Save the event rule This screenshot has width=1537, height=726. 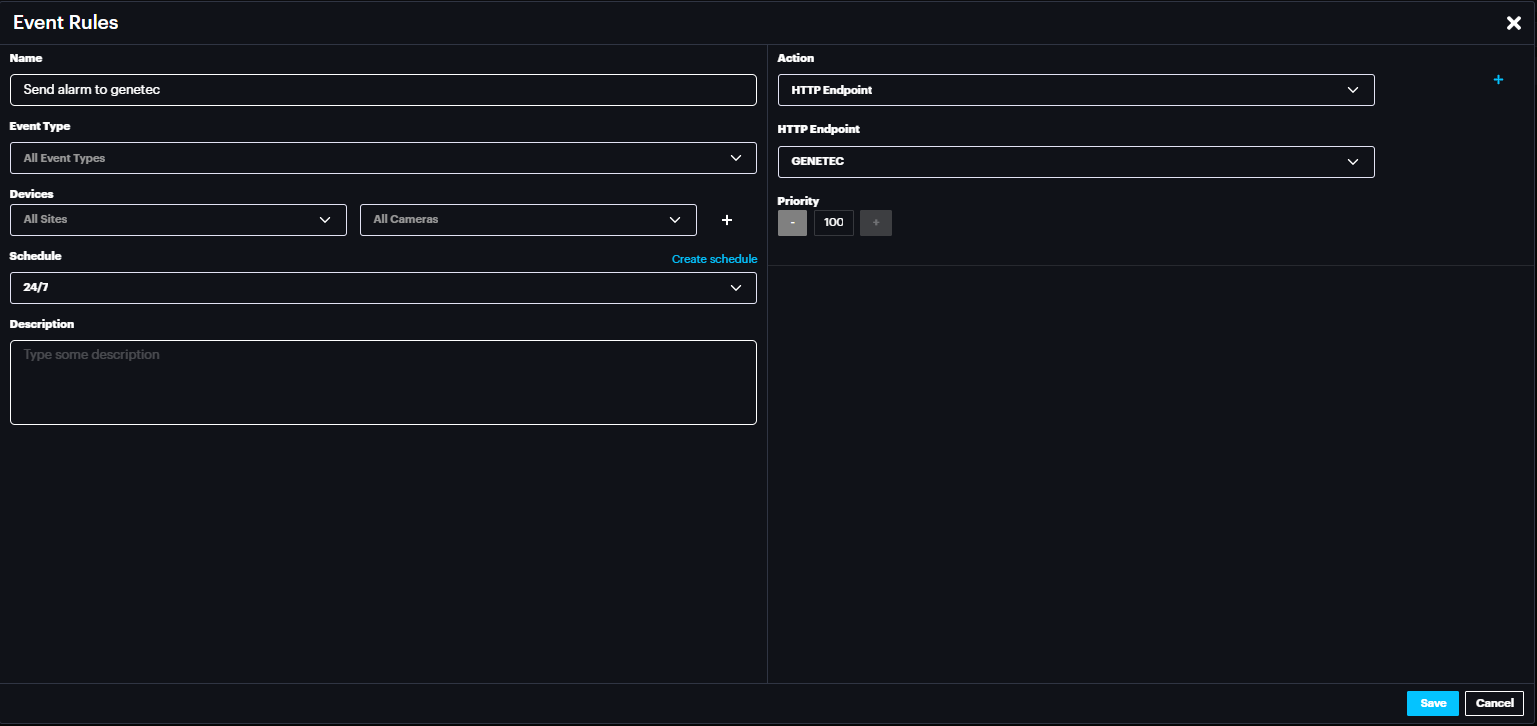1432,703
